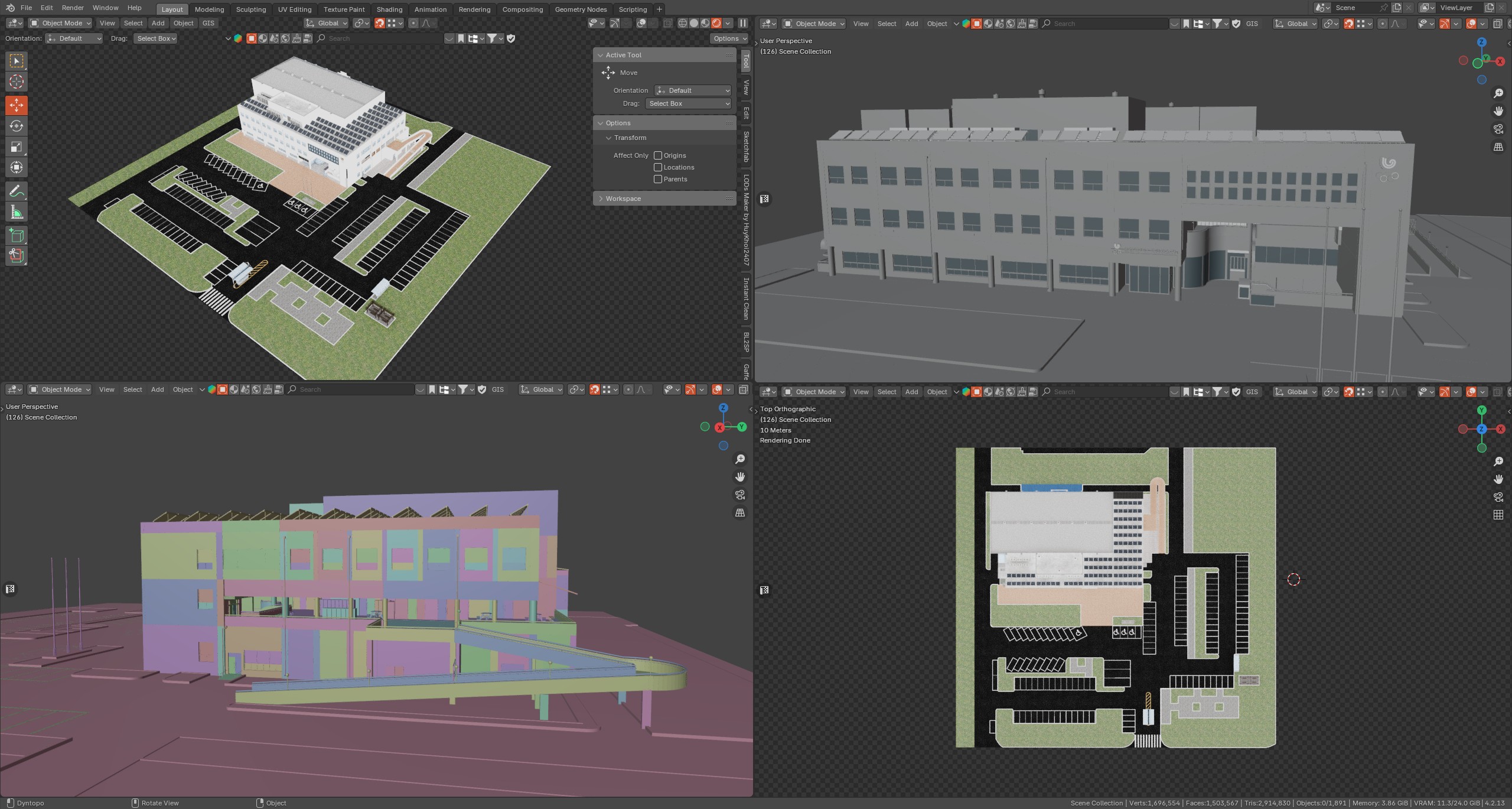Screen dimensions: 1512x809
Task: Activate the Cursor tool
Action: tap(17, 82)
